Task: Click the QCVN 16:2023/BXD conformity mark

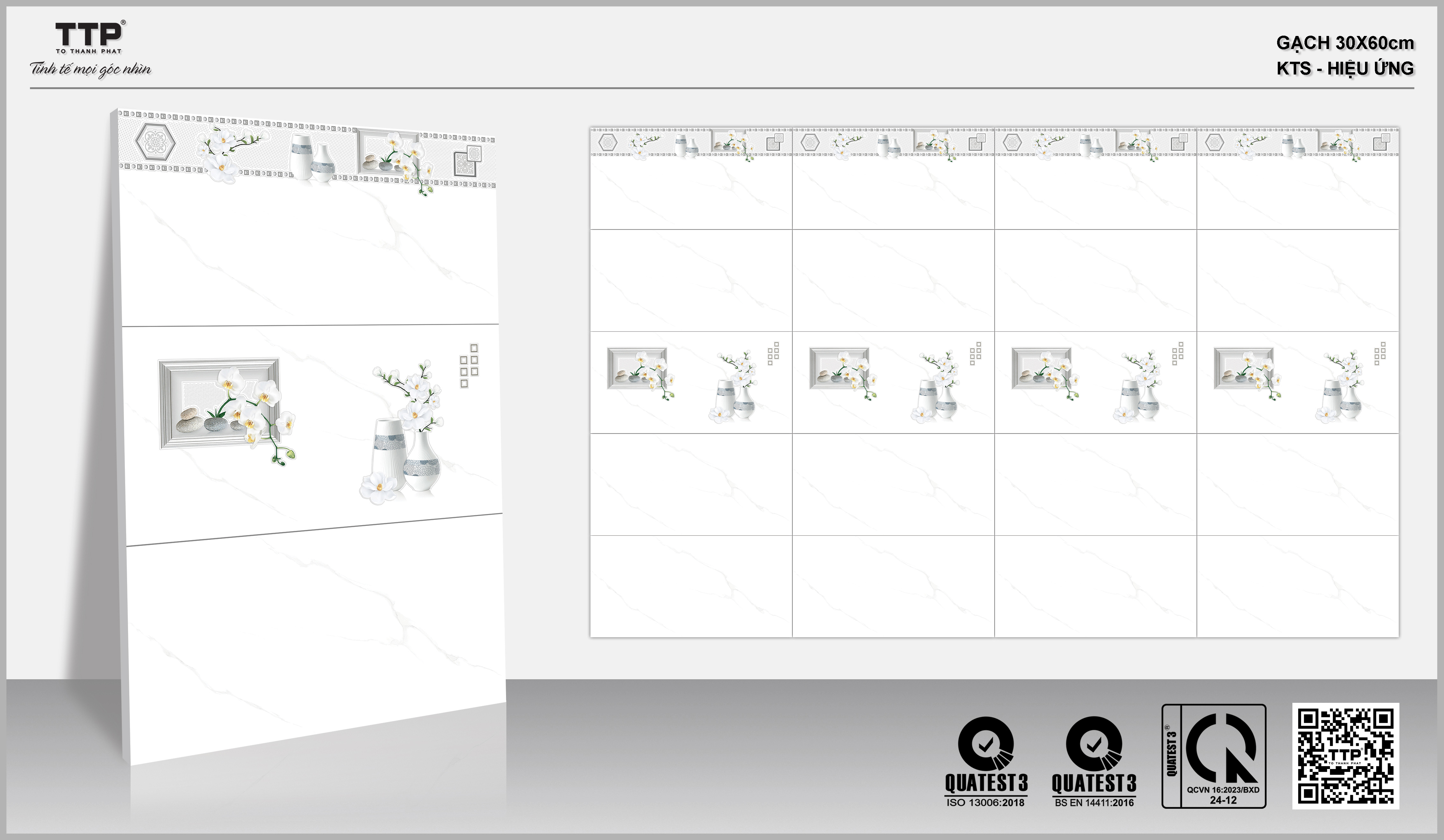Action: point(1214,756)
